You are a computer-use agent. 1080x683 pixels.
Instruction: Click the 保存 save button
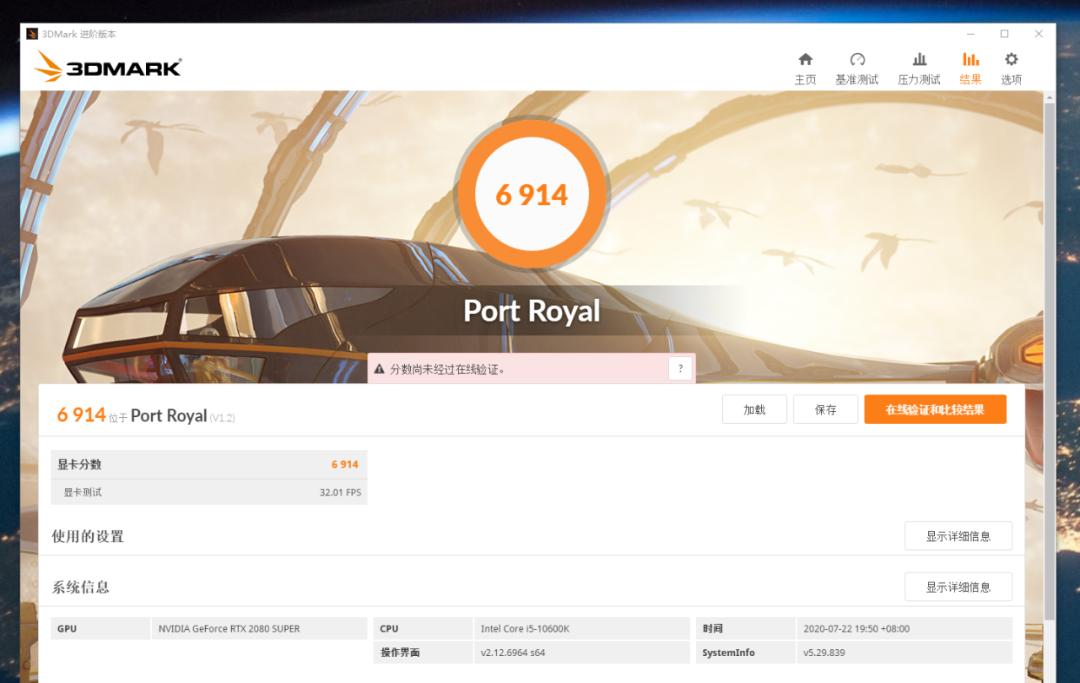[x=825, y=410]
